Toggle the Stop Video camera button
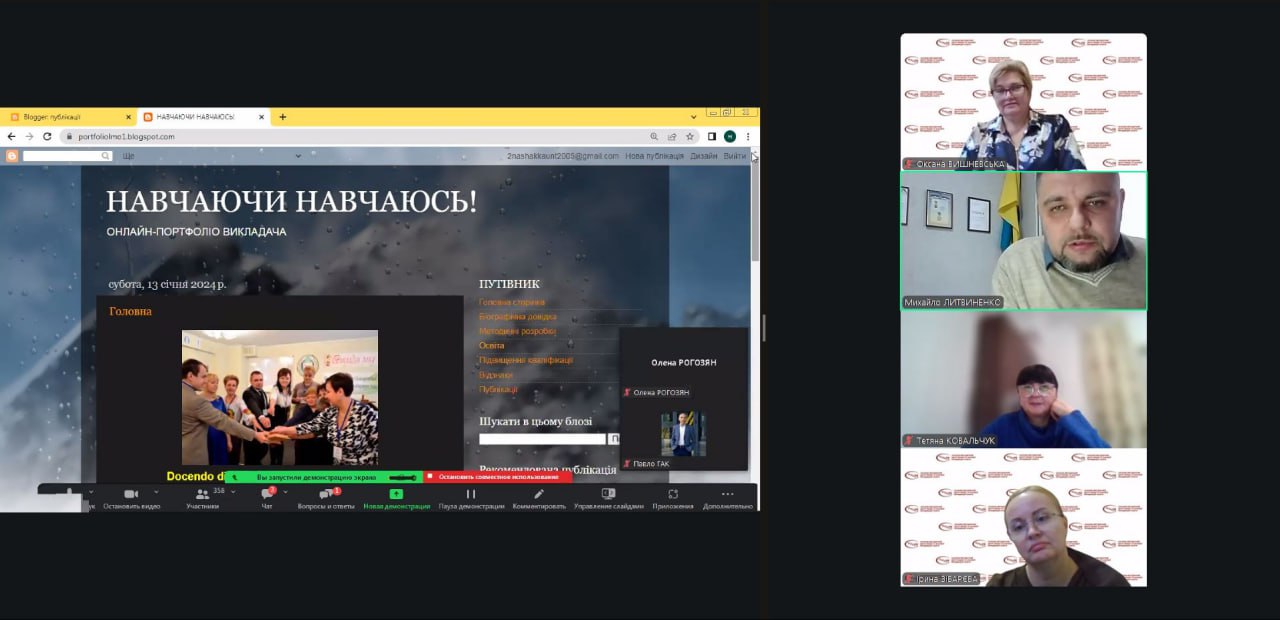 click(x=130, y=494)
